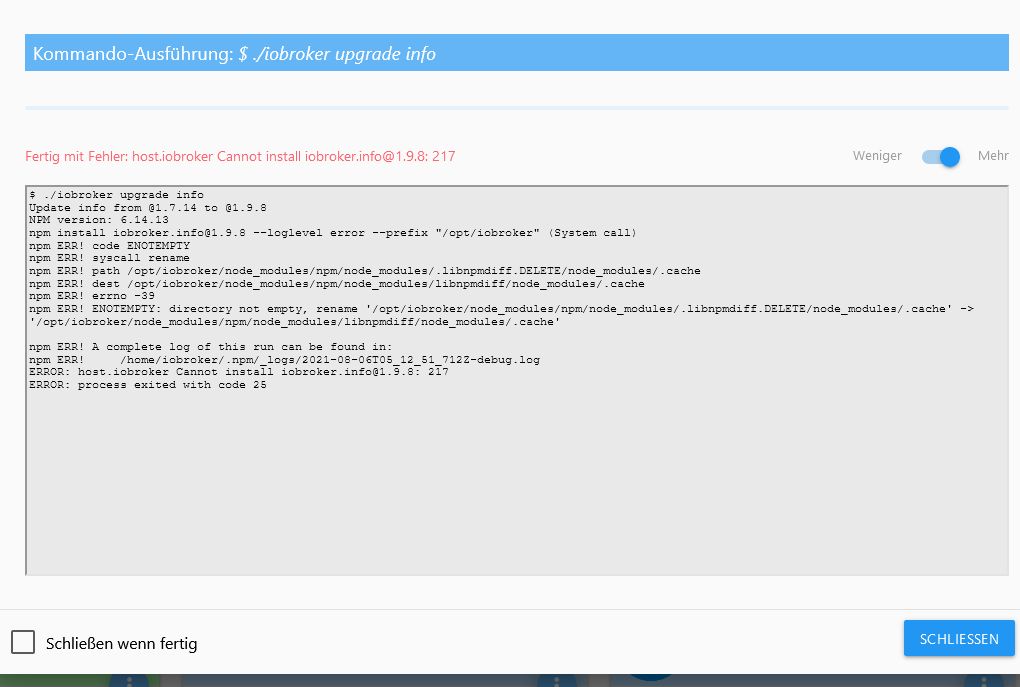Click the 'npm ERR! path' log line
This screenshot has width=1020, height=687.
pos(364,271)
